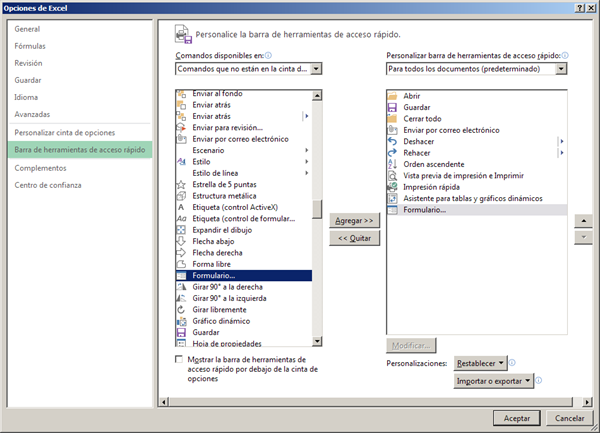
Task: Click the Formulario icon in right list
Action: 393,210
